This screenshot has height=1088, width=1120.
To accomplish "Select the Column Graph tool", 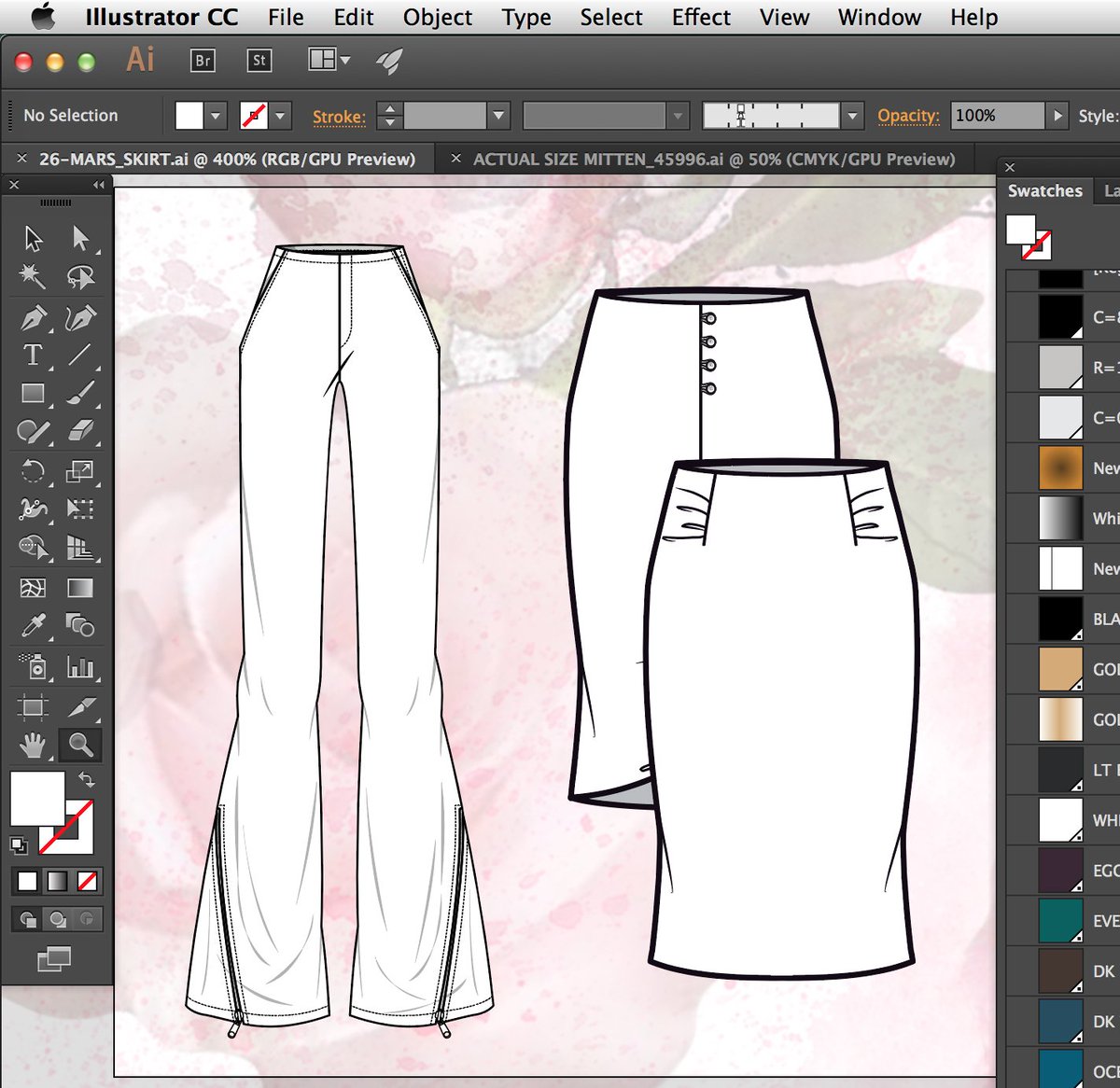I will click(x=81, y=666).
